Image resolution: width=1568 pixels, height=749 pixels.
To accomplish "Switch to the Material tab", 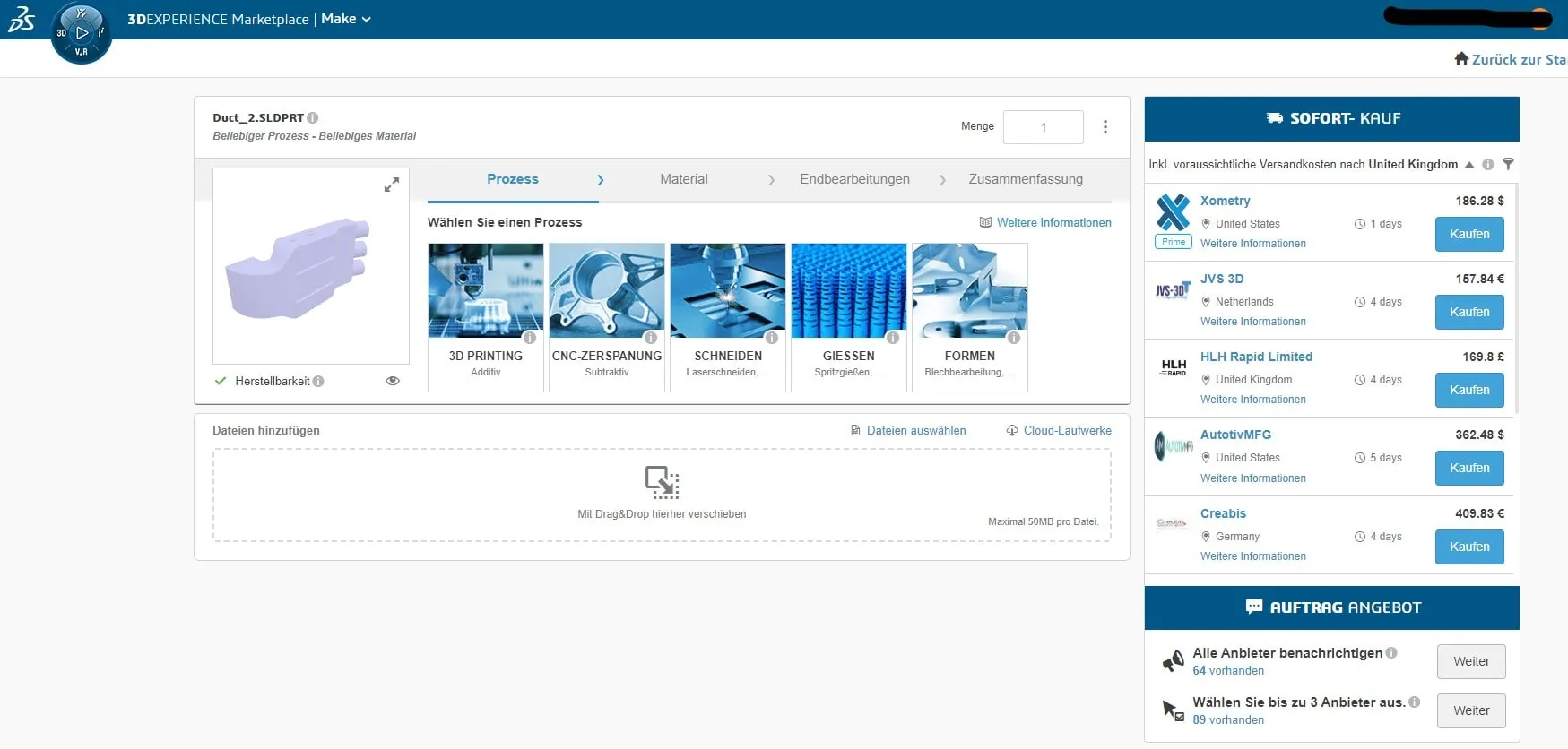I will click(683, 179).
